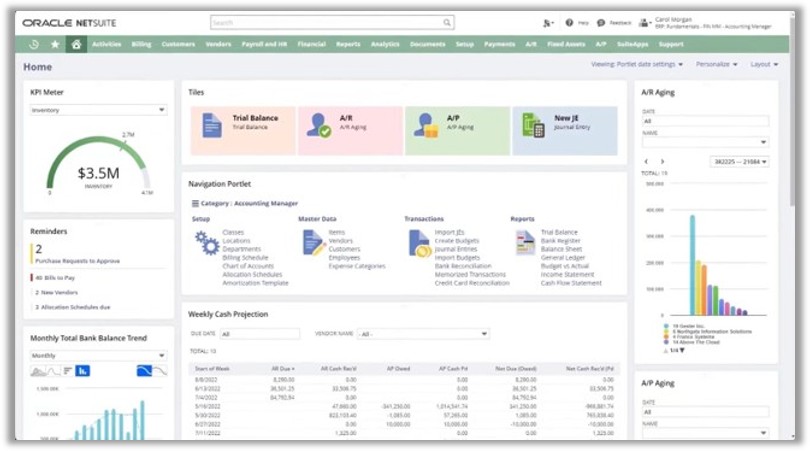Viewport: 810px width, 451px height.
Task: Click the create-new icon left of Help
Action: (548, 23)
